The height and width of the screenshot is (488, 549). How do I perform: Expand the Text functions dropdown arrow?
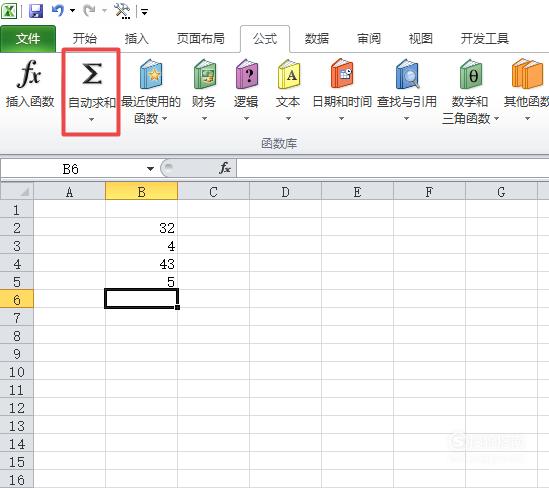289,119
